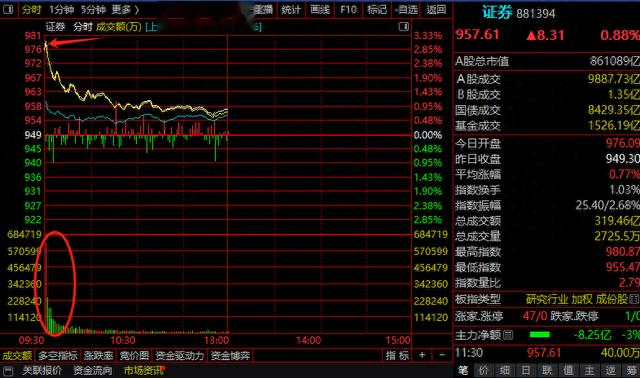Click the 返回 button

pos(436,9)
